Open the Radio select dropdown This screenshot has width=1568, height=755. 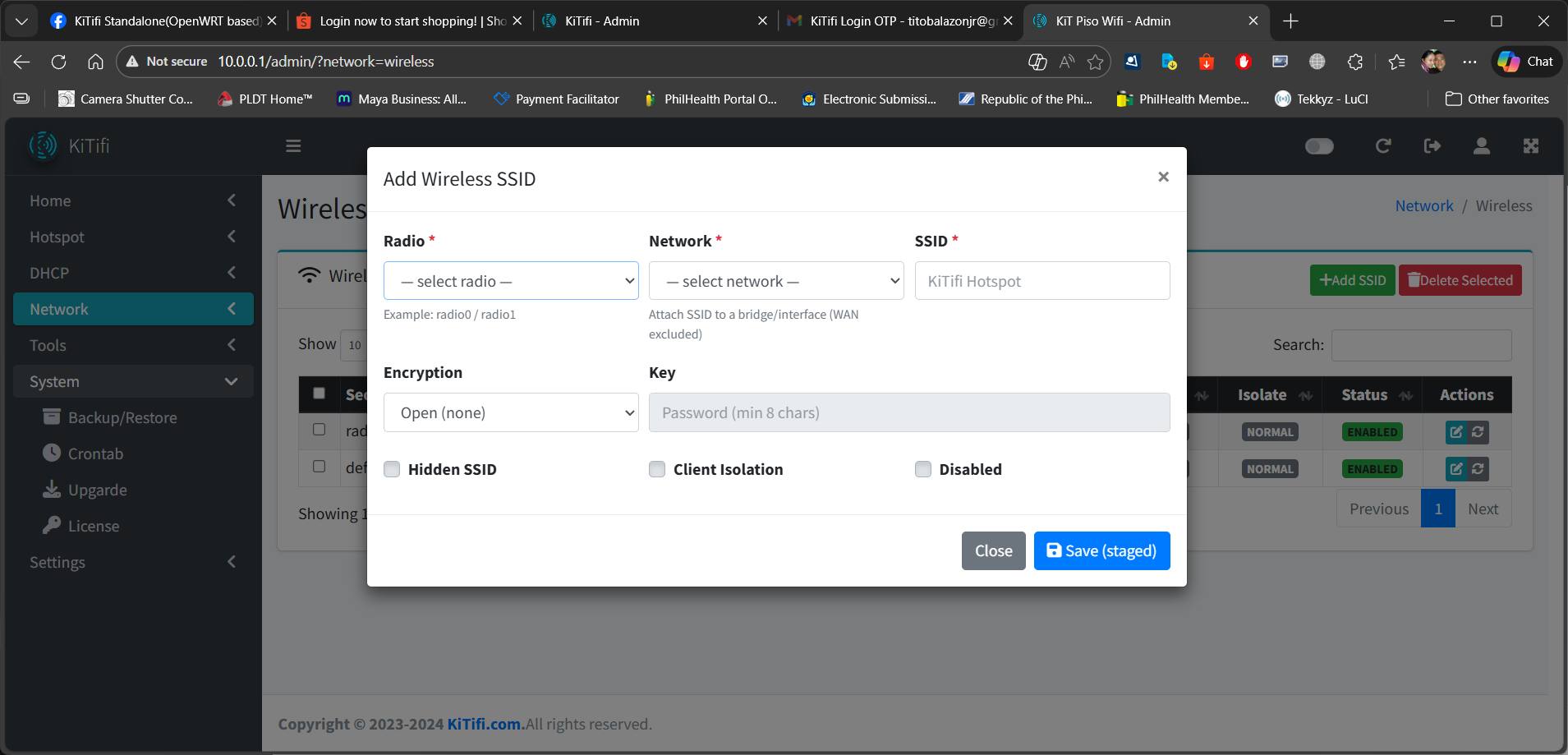511,281
